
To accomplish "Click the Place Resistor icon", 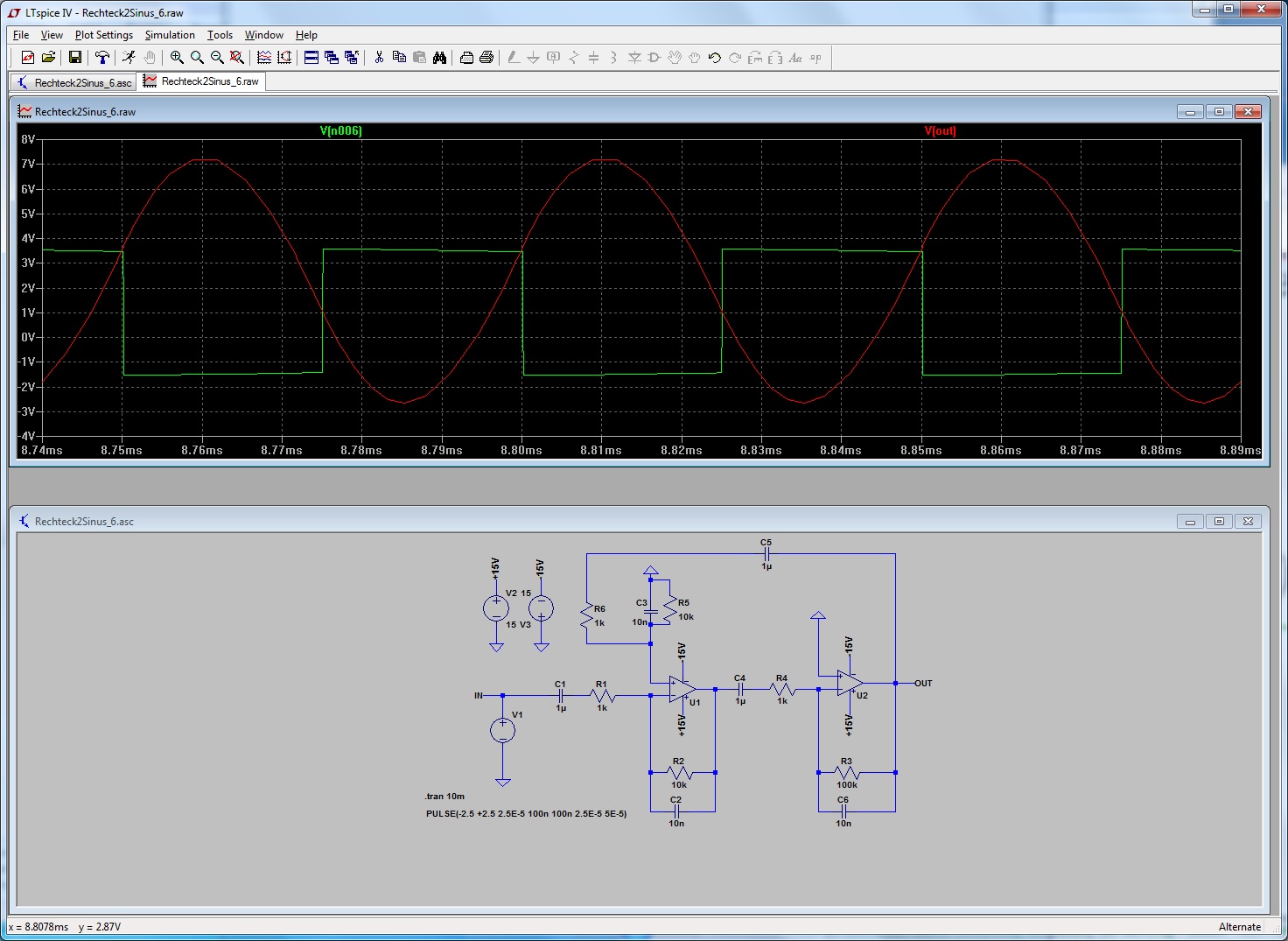I will [573, 58].
